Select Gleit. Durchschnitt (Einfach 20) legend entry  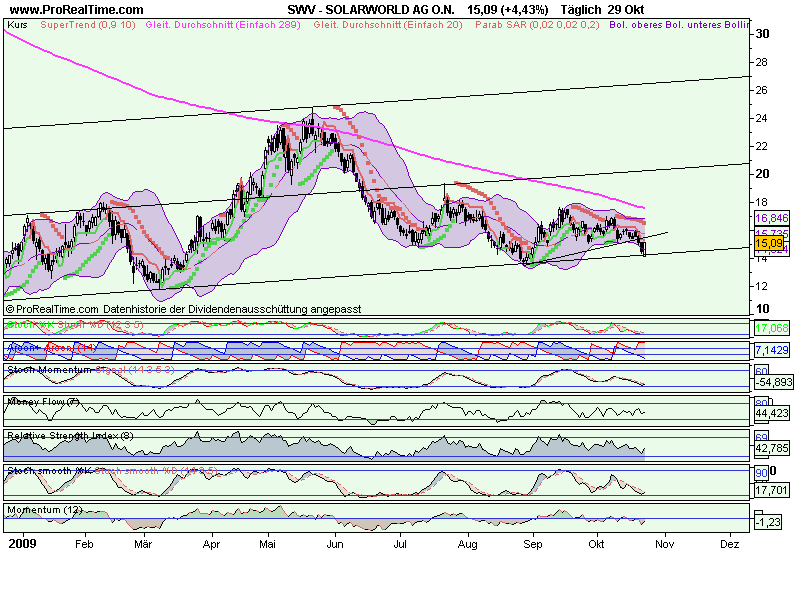tap(388, 24)
